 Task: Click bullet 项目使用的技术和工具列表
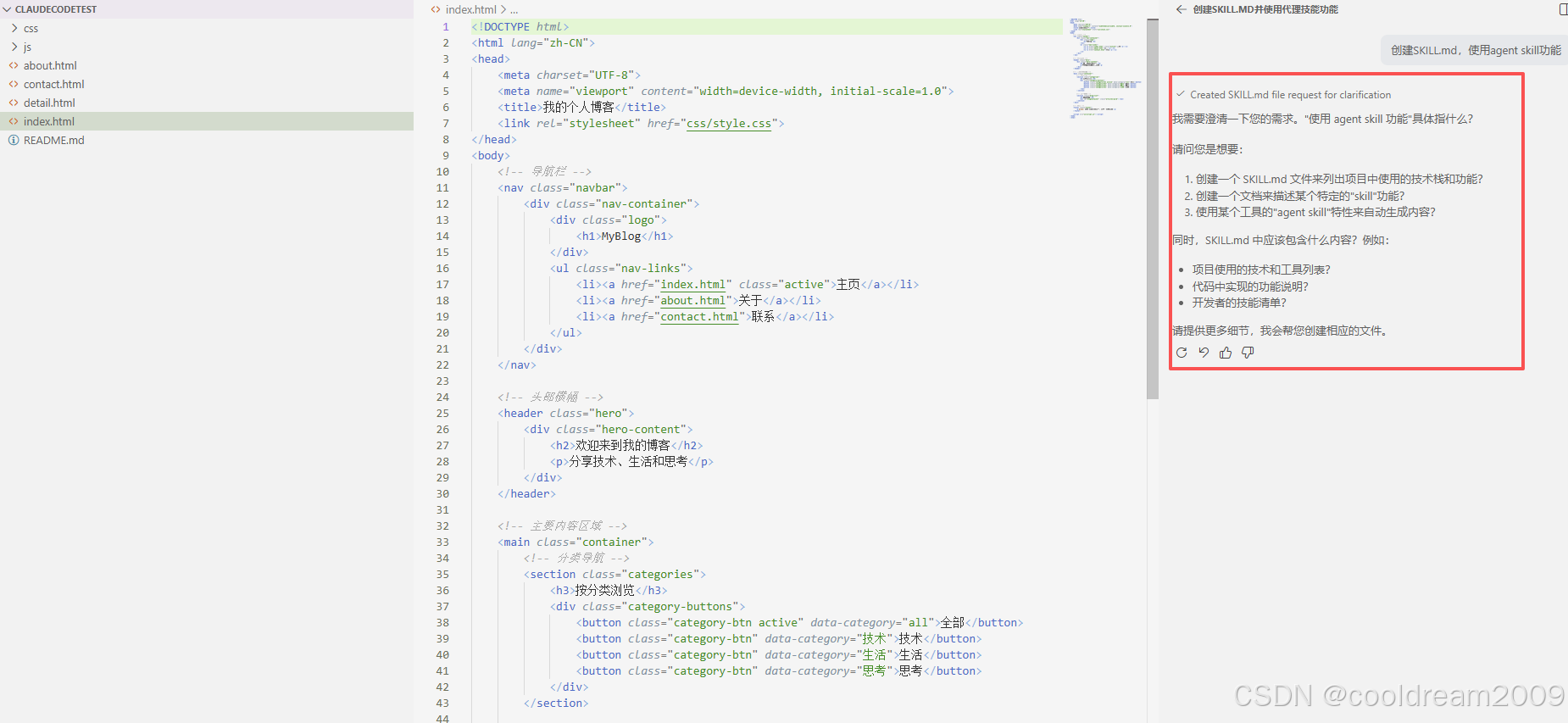point(1261,270)
